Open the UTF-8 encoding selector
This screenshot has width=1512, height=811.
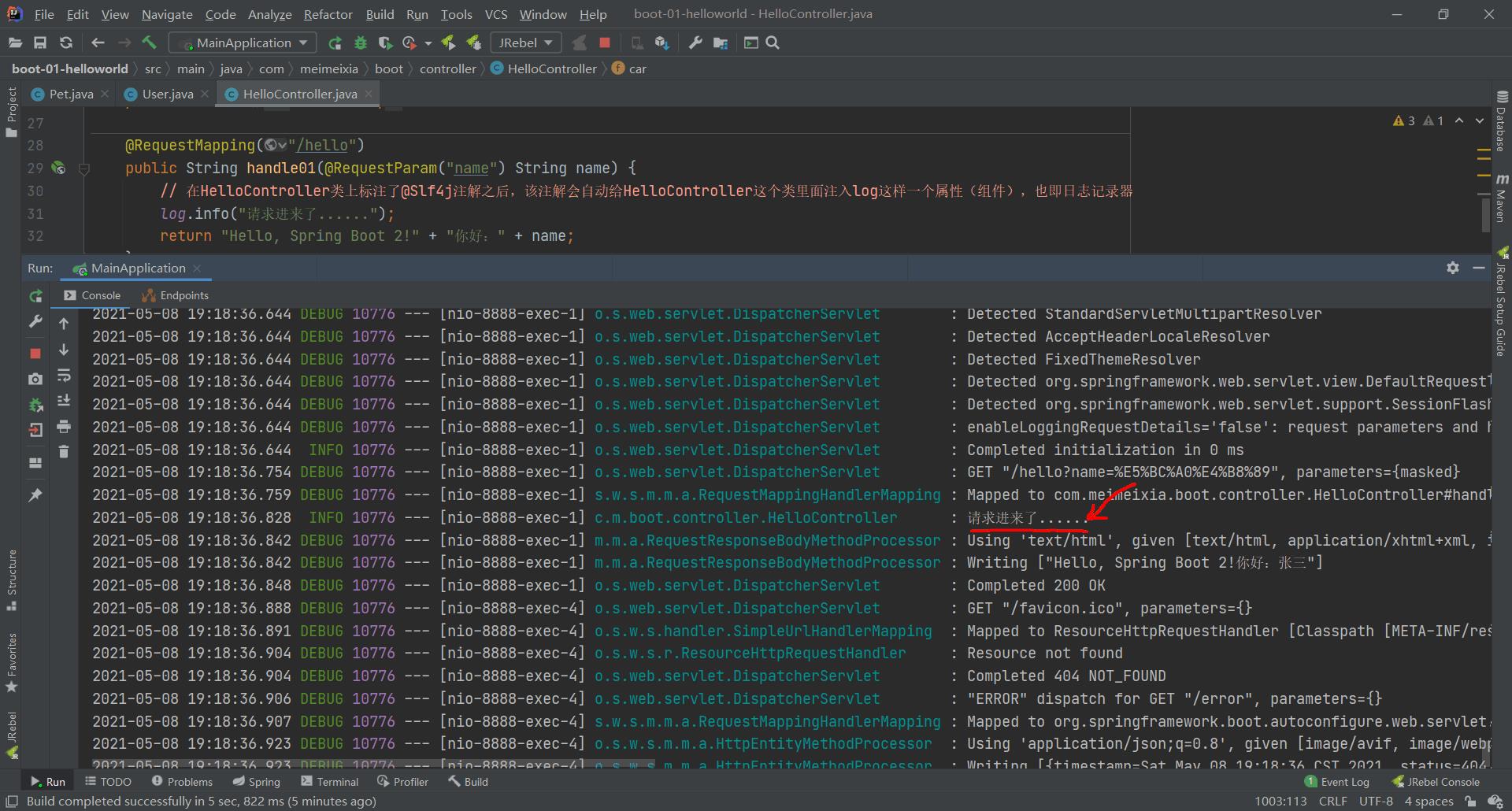pyautogui.click(x=1376, y=801)
